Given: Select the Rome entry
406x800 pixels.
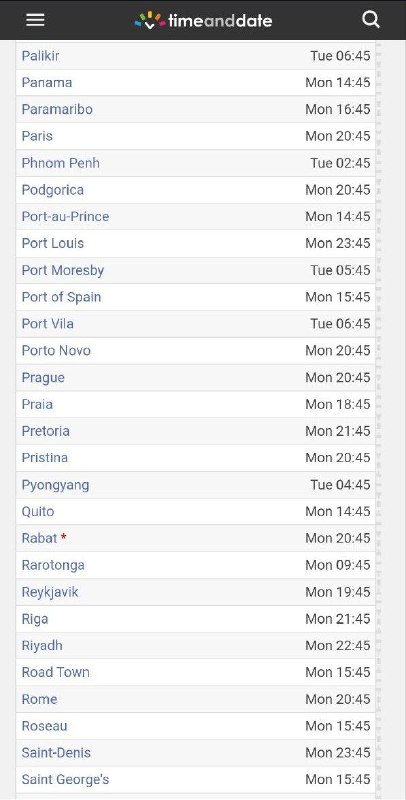Looking at the screenshot, I should (39, 699).
